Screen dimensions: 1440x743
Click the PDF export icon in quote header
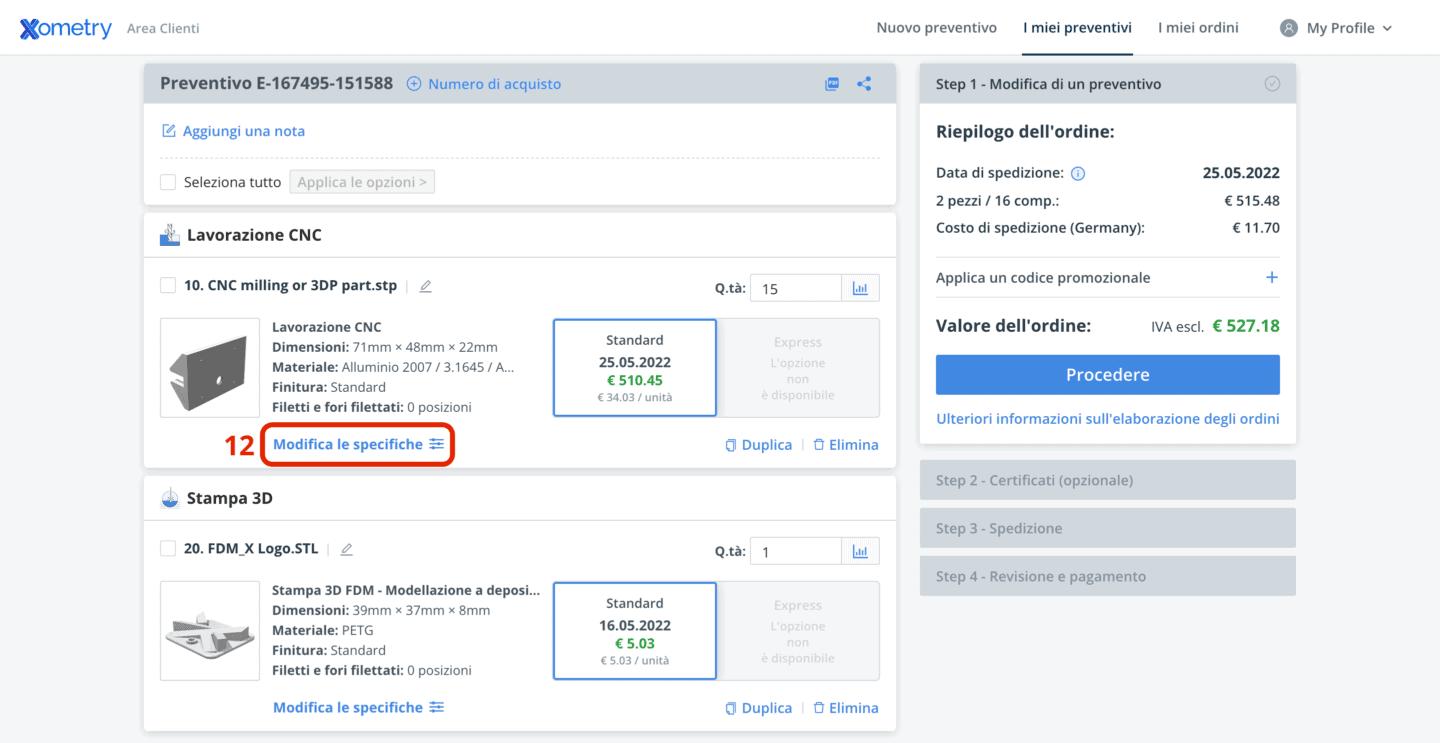tap(831, 84)
